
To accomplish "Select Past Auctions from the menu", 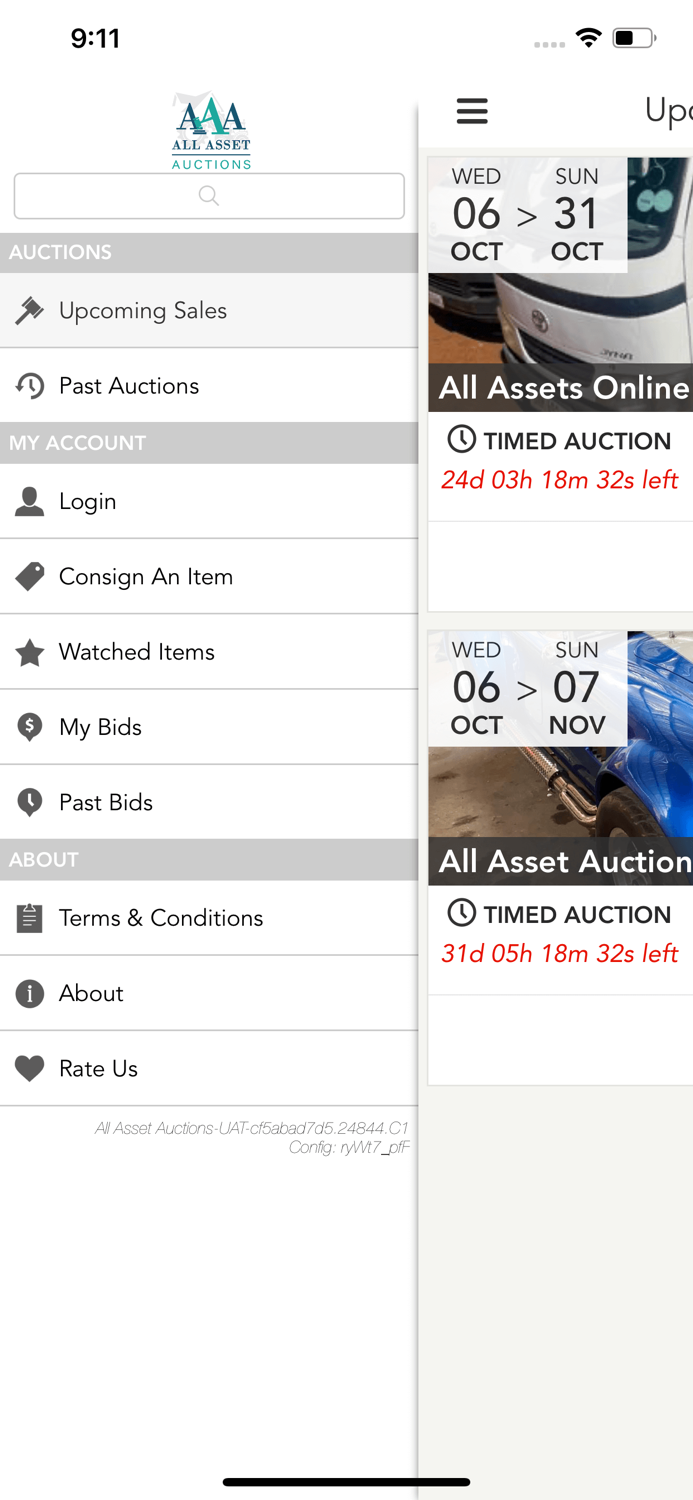I will [x=128, y=386].
